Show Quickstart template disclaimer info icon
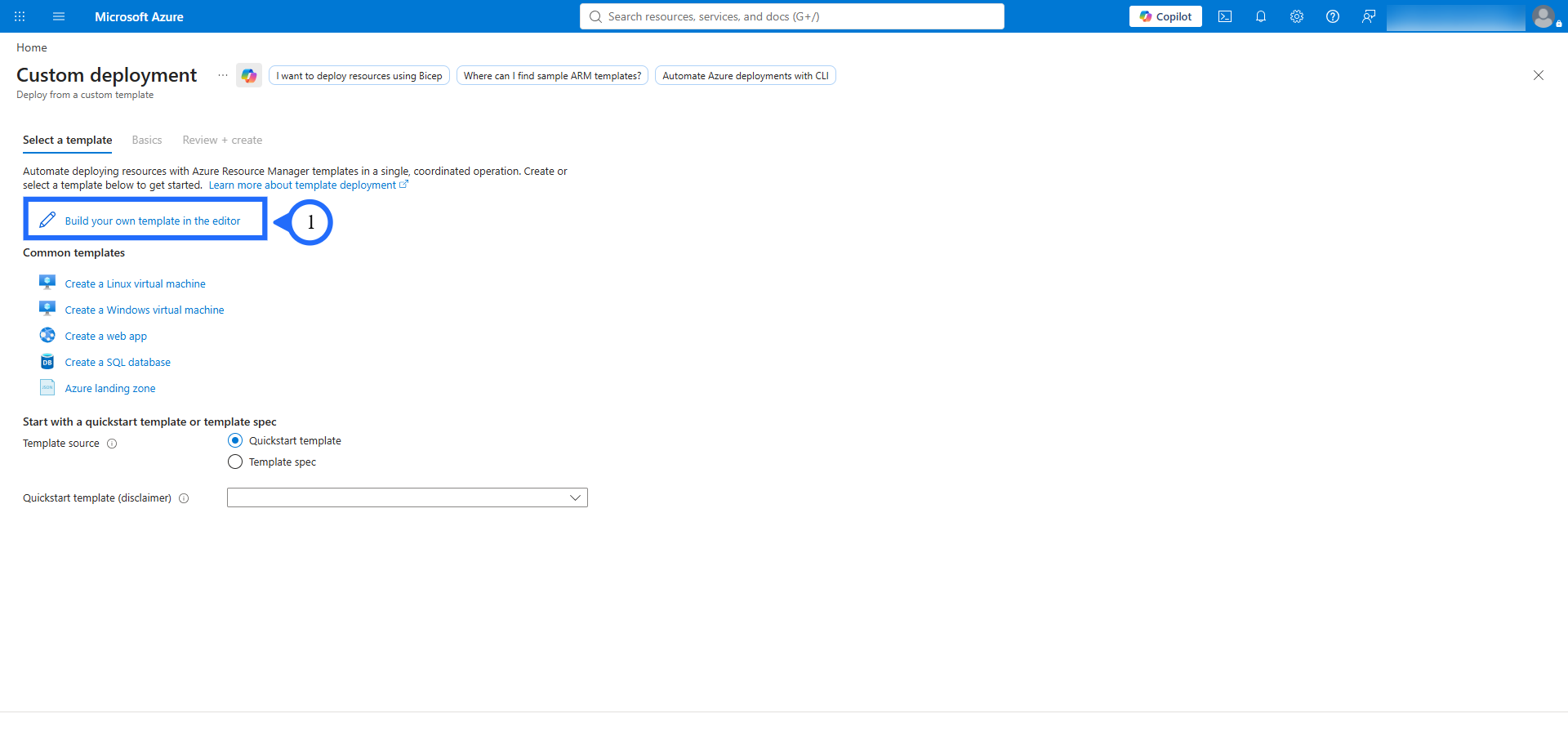The width and height of the screenshot is (1568, 745). coord(184,498)
